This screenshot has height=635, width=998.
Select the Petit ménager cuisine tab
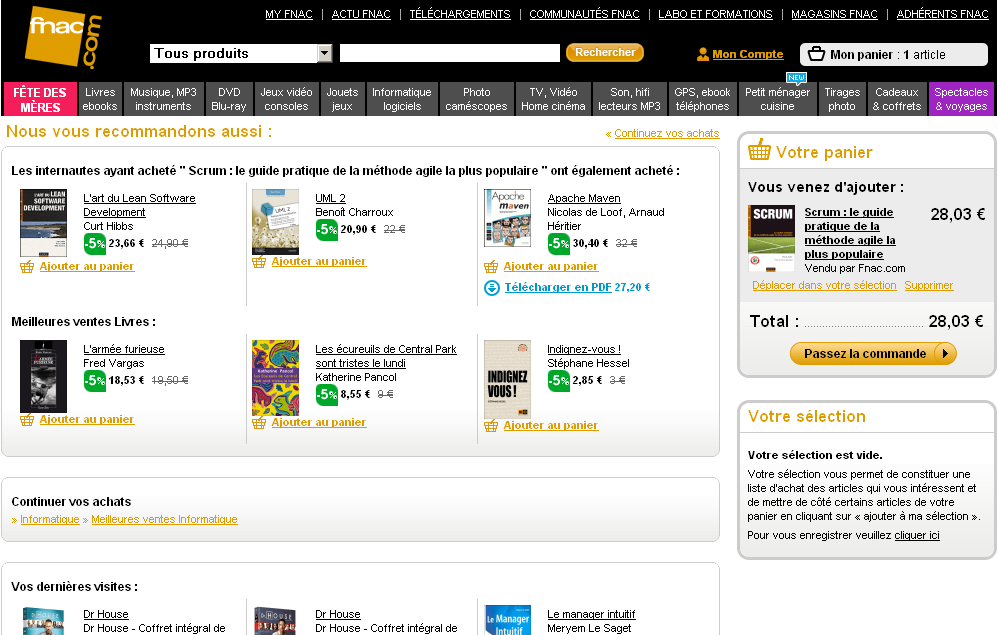pos(778,99)
